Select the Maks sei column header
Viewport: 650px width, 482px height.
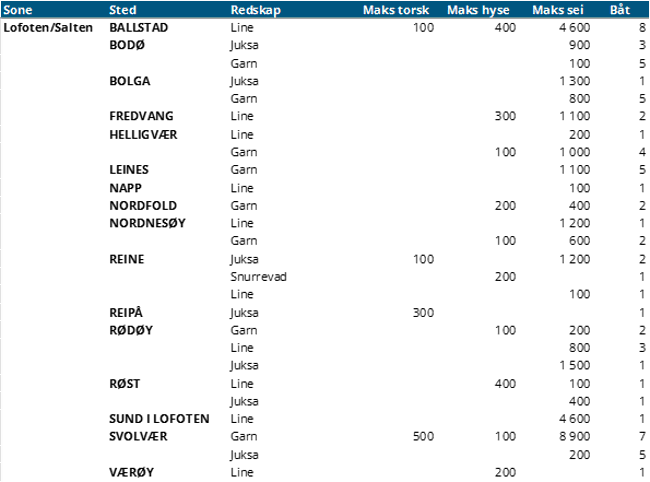pos(558,10)
